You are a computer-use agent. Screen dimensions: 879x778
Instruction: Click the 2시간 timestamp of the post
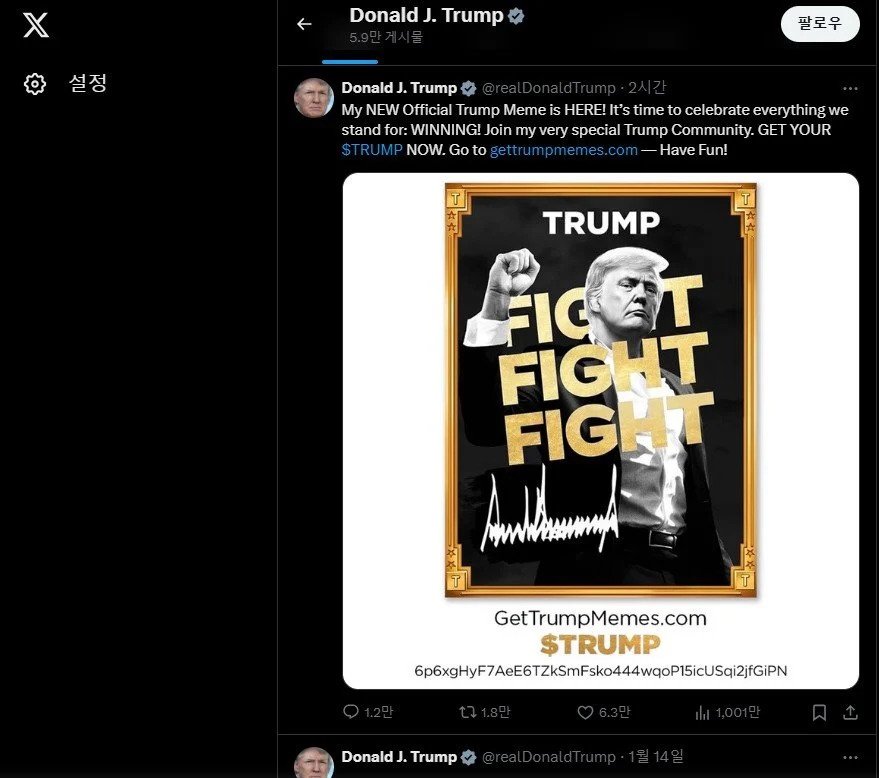(647, 88)
